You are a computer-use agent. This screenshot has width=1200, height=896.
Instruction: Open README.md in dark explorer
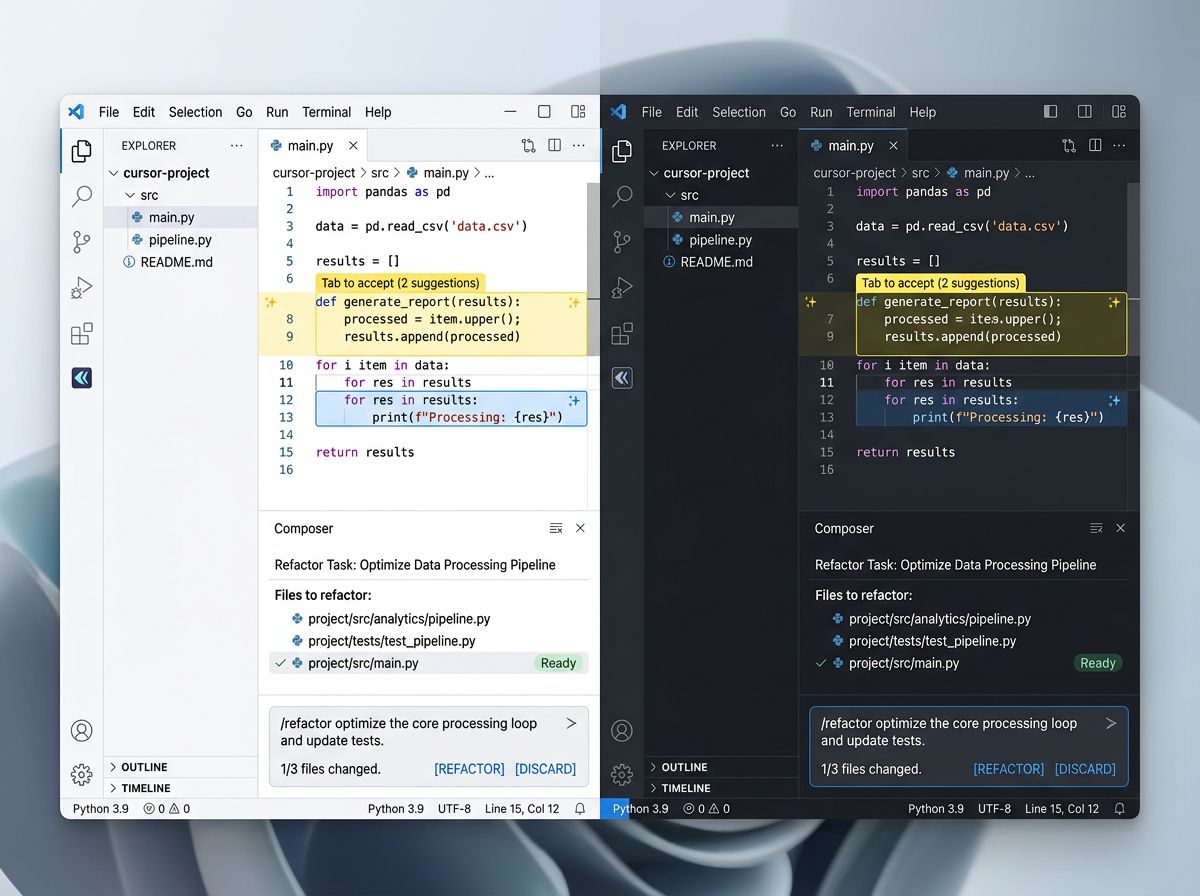tap(717, 262)
